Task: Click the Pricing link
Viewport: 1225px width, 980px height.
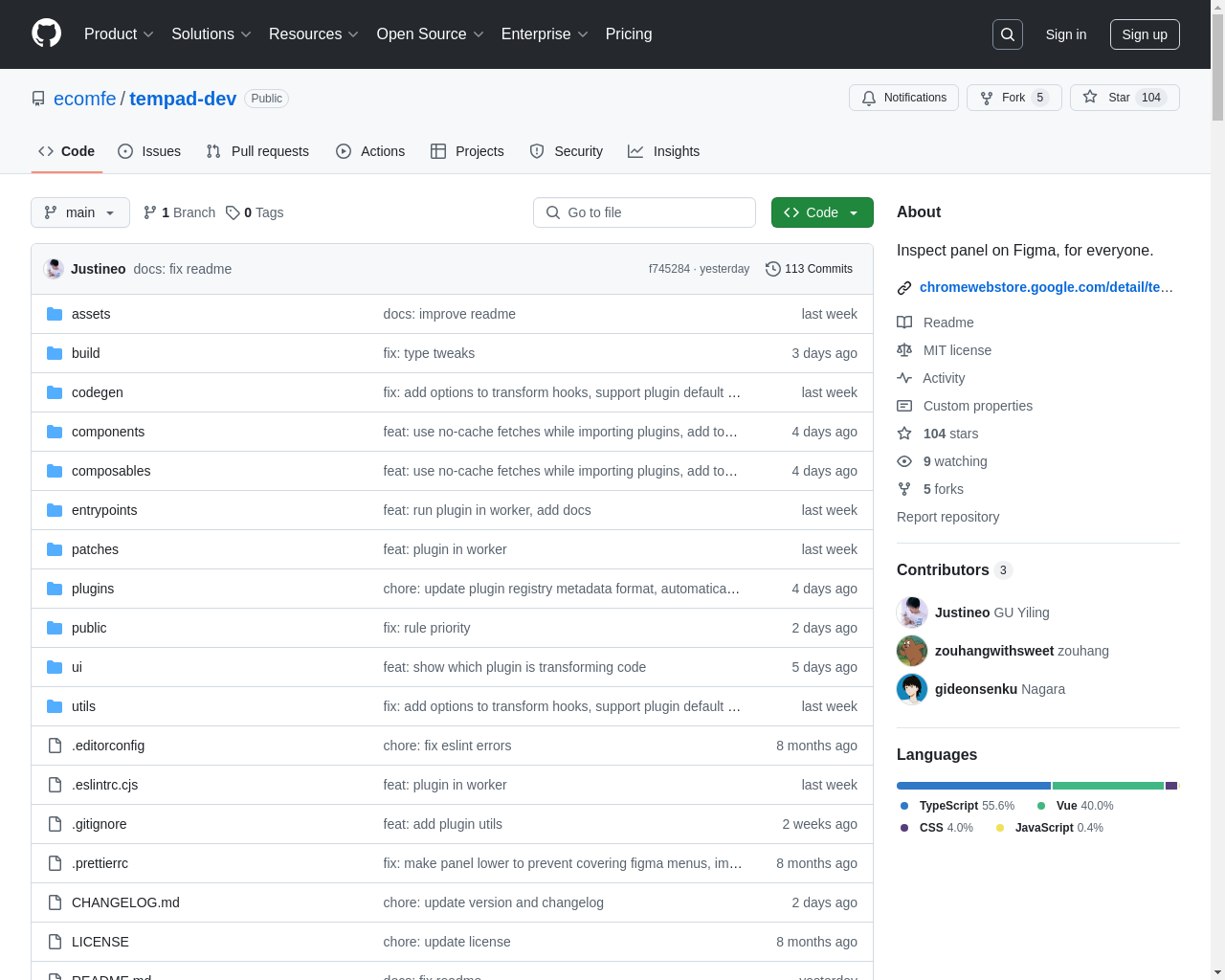Action: pyautogui.click(x=629, y=34)
